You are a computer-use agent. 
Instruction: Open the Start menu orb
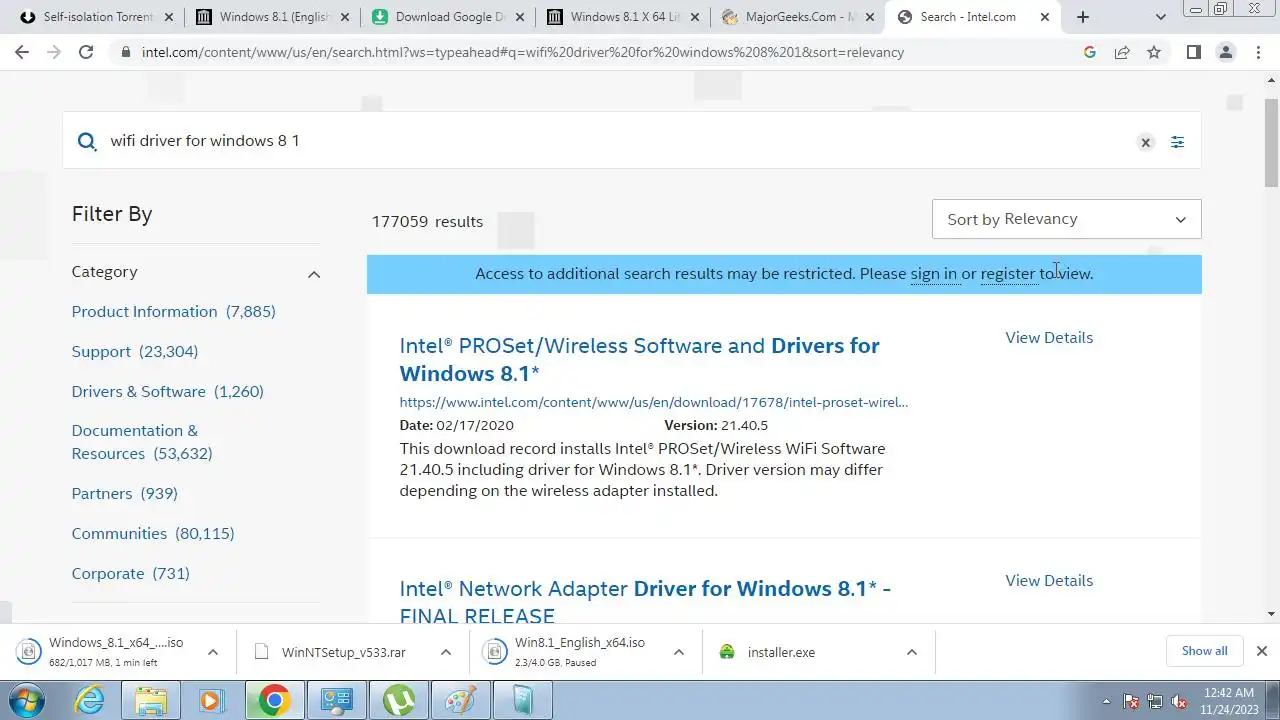point(27,700)
